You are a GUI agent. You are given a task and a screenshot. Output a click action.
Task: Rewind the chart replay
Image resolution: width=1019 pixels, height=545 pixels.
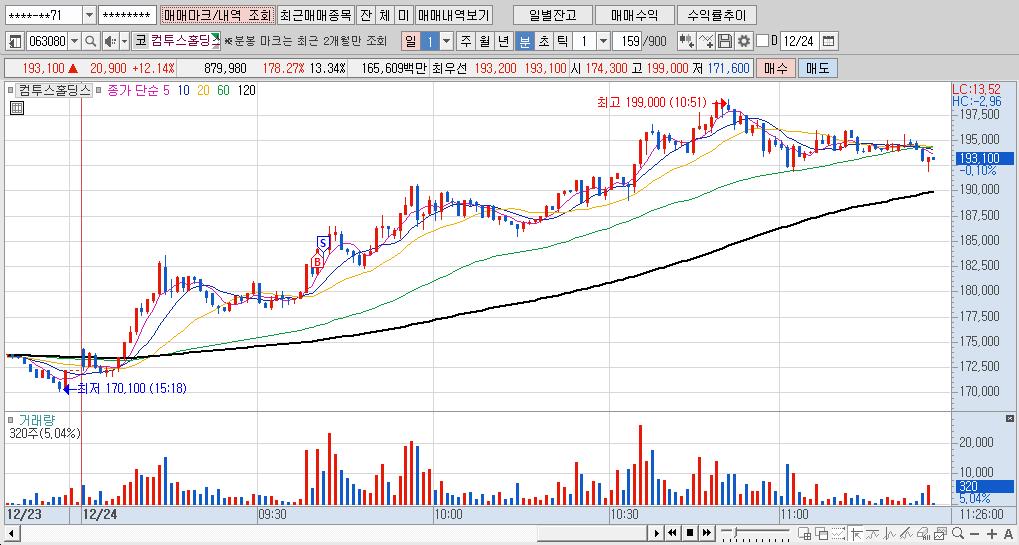tap(673, 533)
